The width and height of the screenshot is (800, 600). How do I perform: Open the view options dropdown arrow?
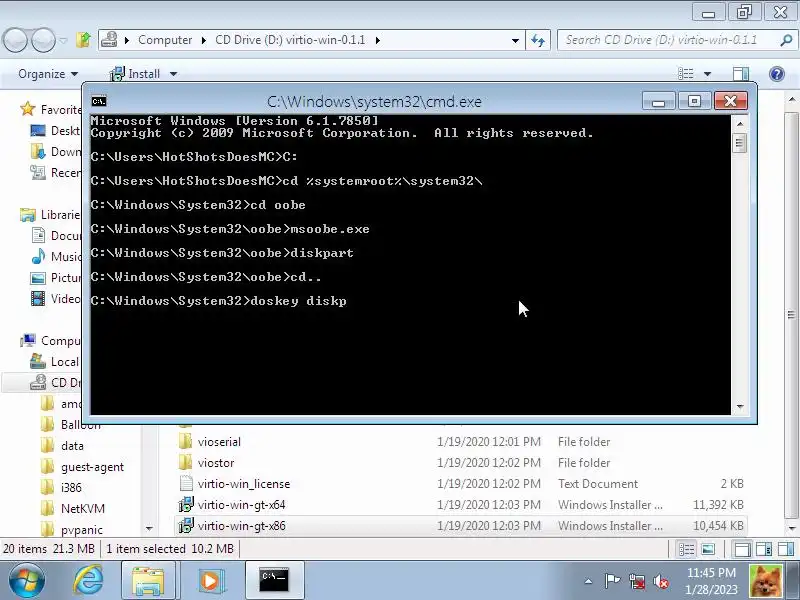[x=707, y=74]
